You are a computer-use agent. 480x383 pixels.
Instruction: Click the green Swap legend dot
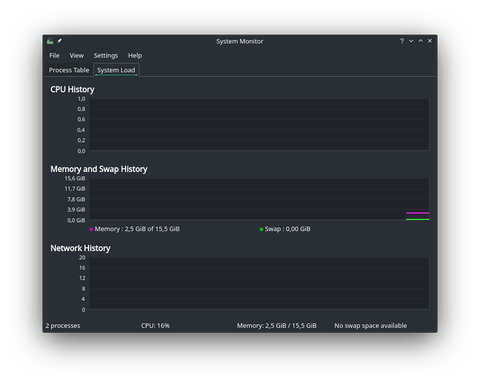[261, 229]
